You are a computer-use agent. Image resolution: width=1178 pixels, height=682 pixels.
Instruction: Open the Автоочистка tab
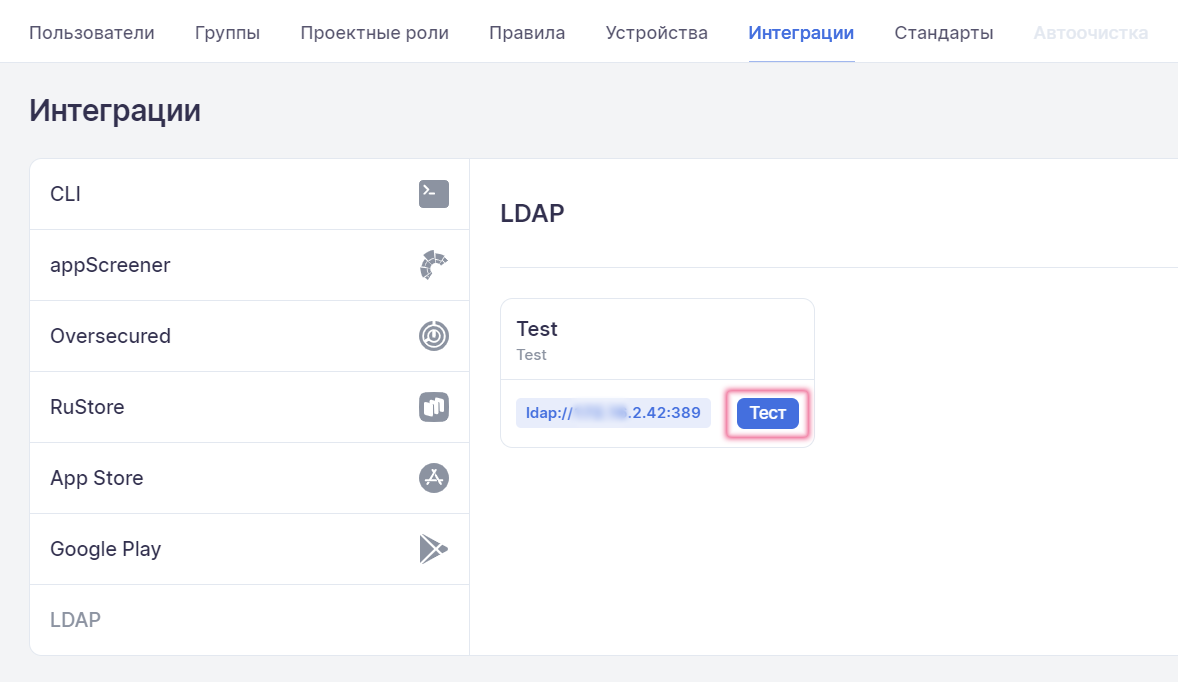pos(1090,33)
